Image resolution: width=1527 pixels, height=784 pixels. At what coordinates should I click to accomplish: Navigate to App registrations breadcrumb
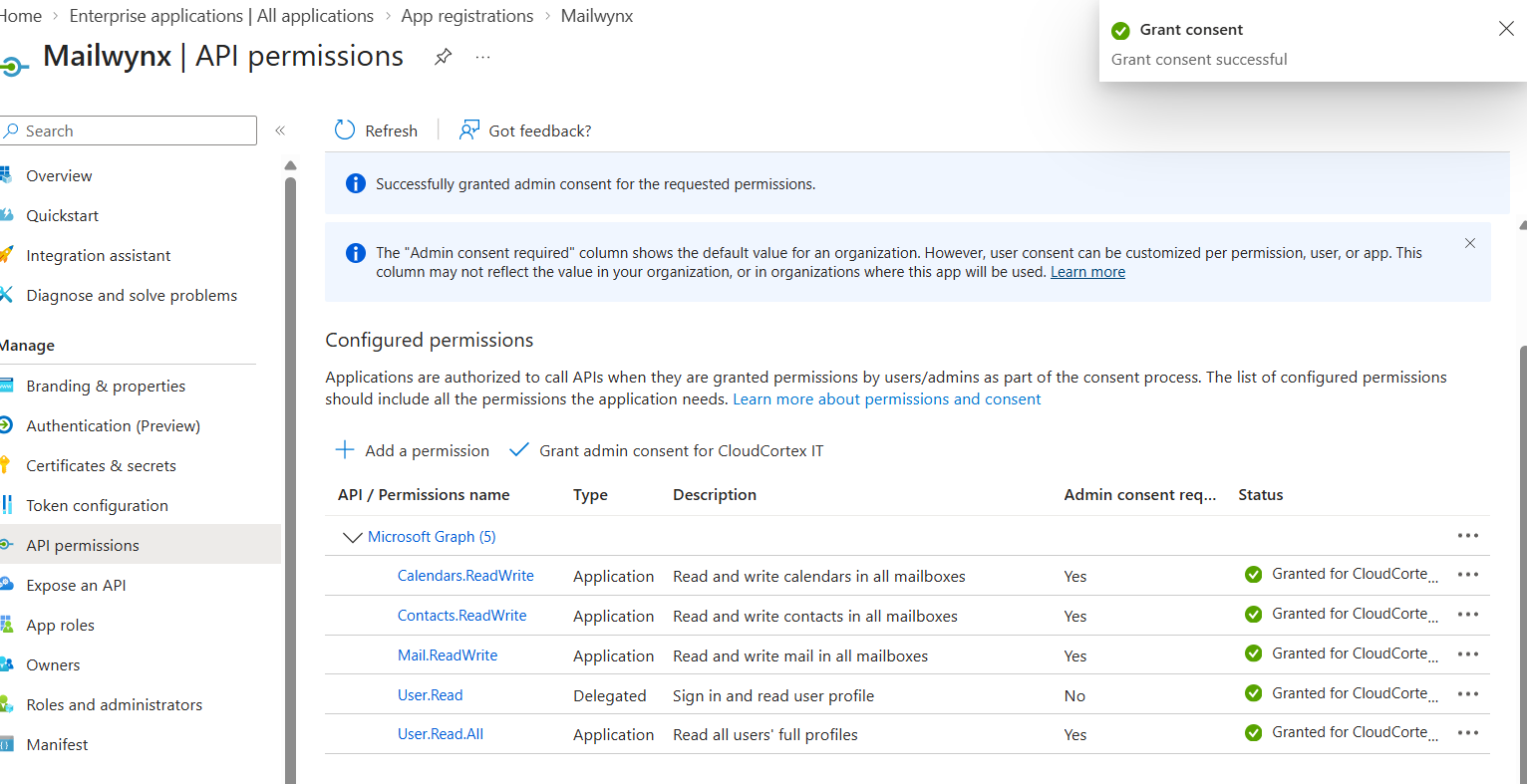tap(467, 16)
